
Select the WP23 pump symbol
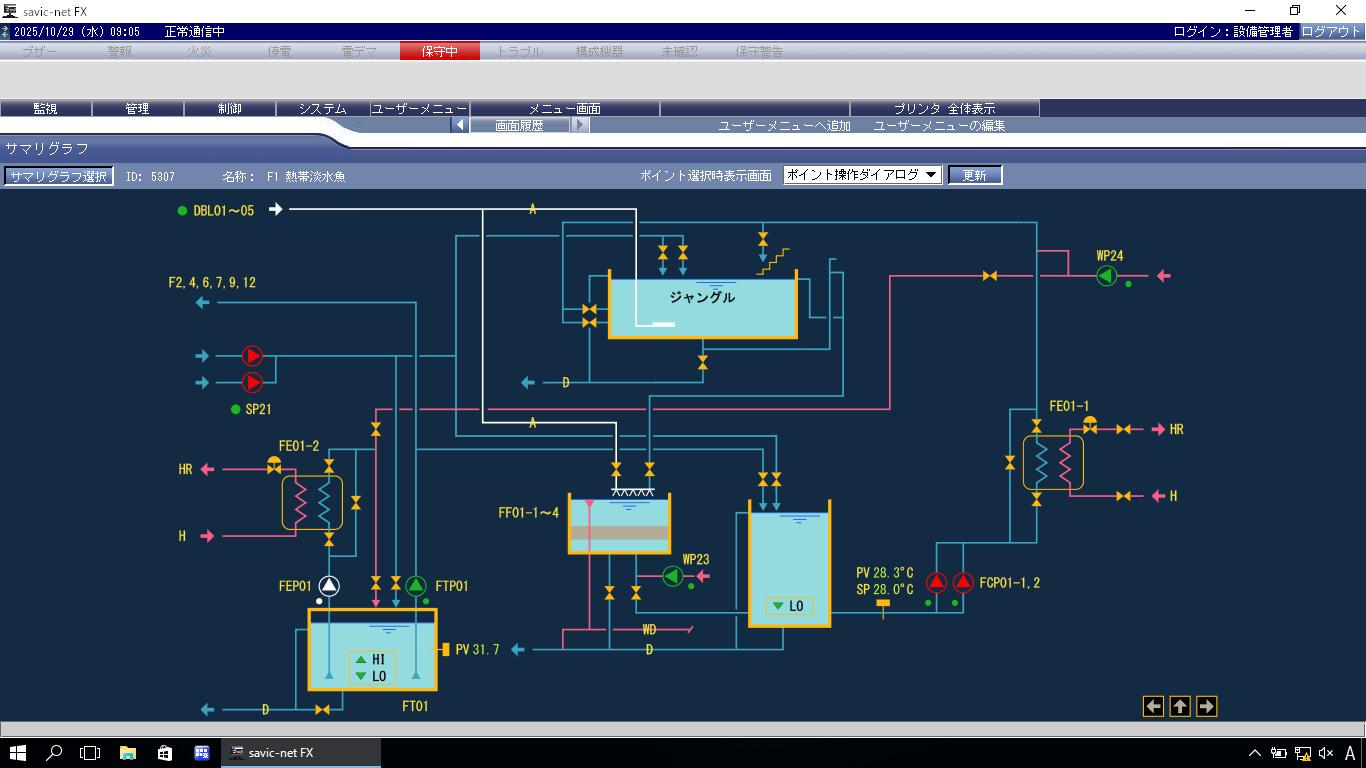(x=672, y=576)
